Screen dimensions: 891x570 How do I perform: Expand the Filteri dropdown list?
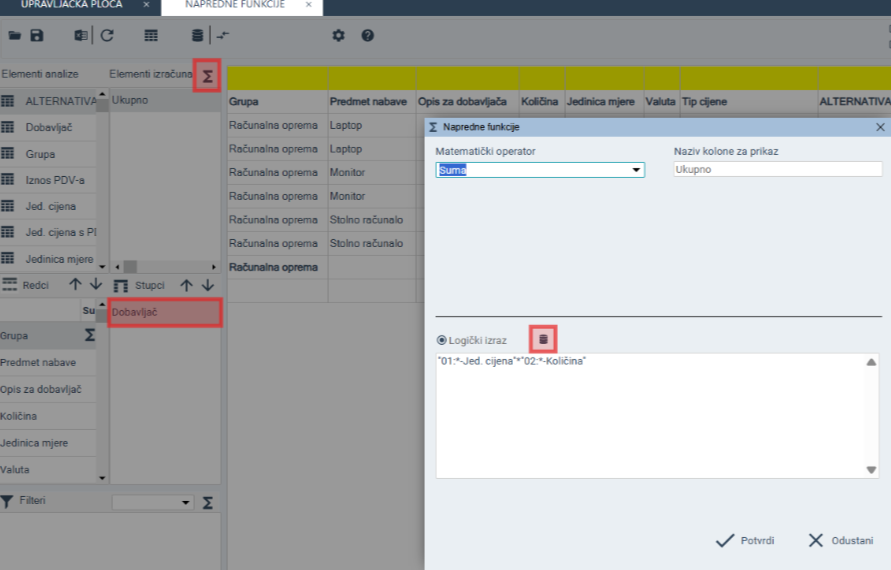(x=186, y=502)
